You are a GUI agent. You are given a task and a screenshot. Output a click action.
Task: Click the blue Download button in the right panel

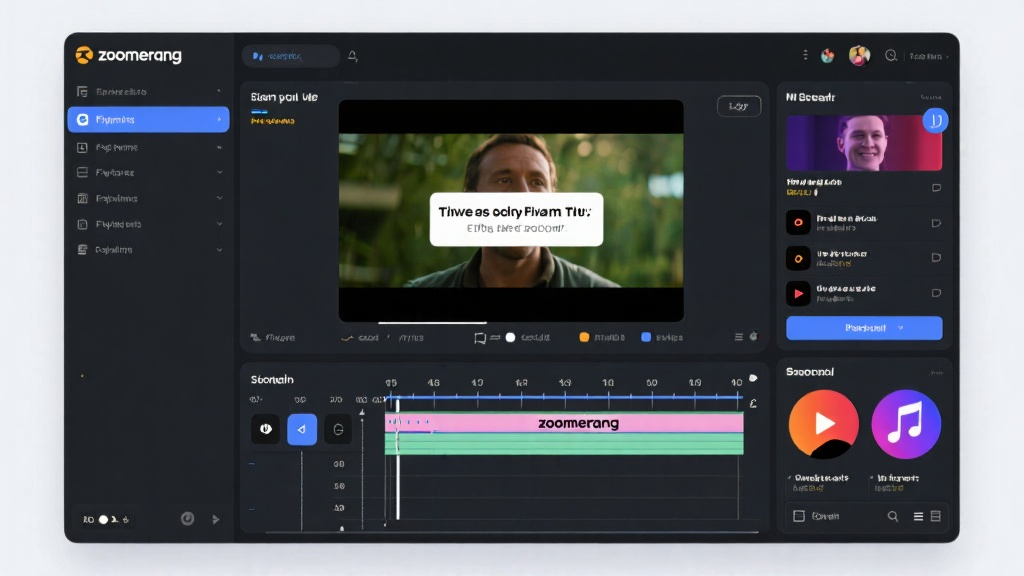[858, 328]
